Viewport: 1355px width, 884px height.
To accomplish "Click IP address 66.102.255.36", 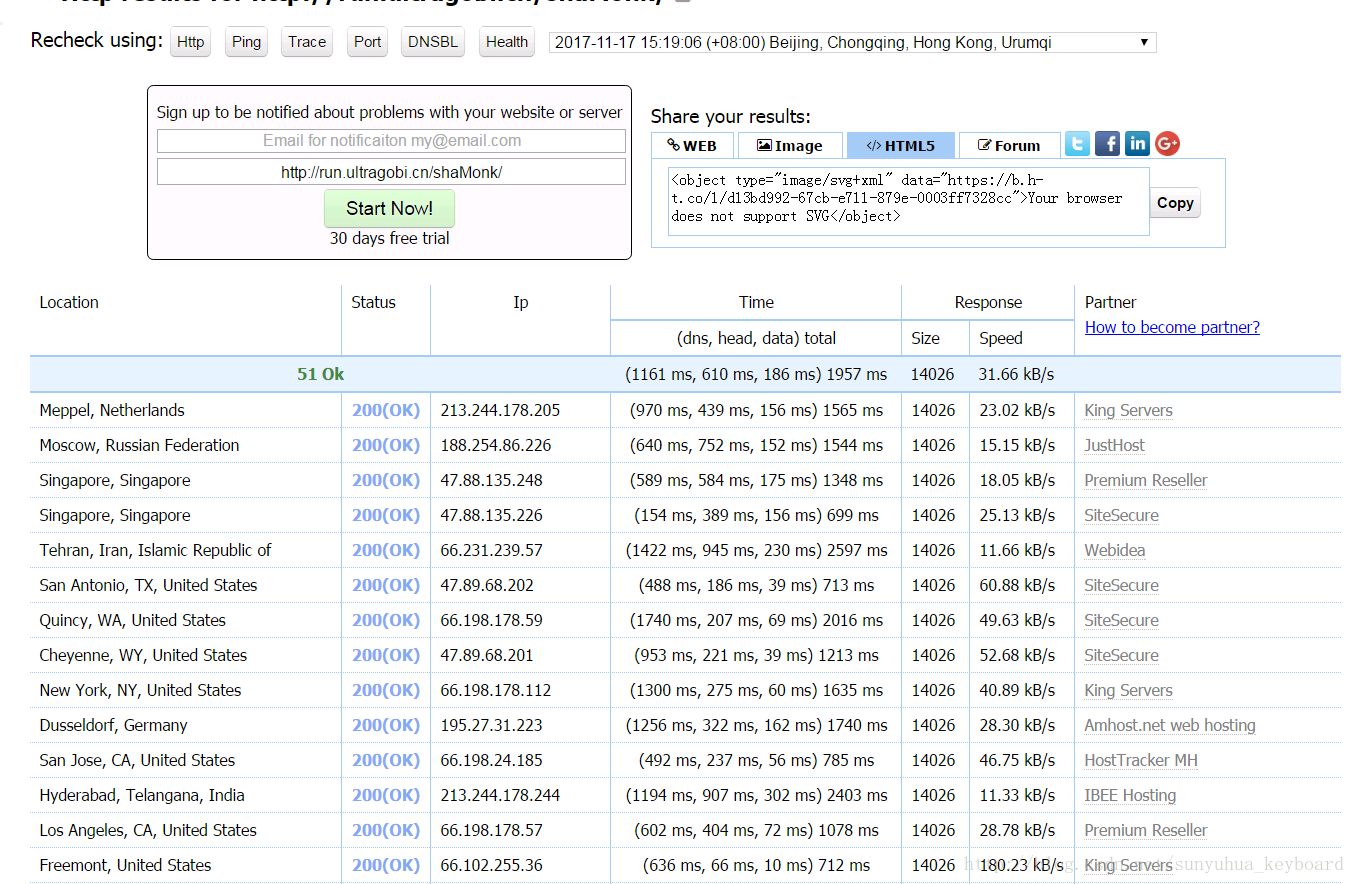I will 491,865.
